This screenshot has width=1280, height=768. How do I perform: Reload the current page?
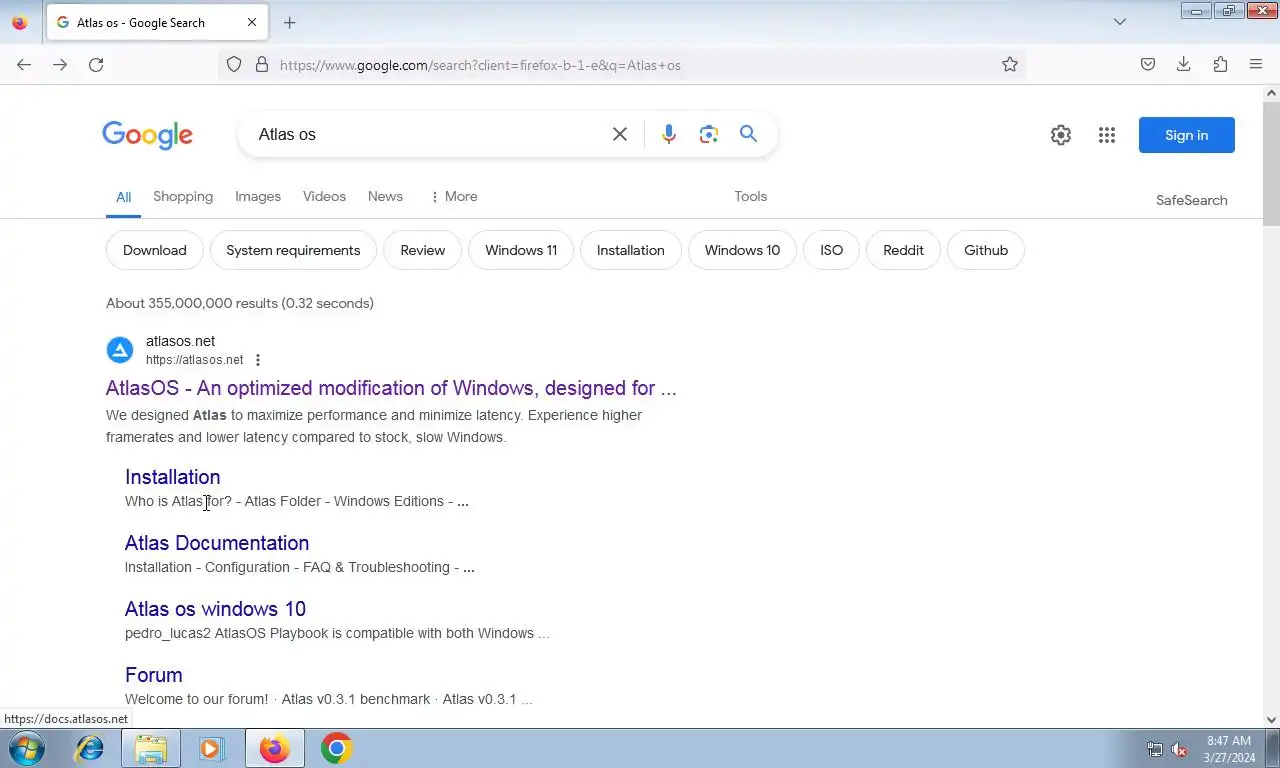[96, 65]
